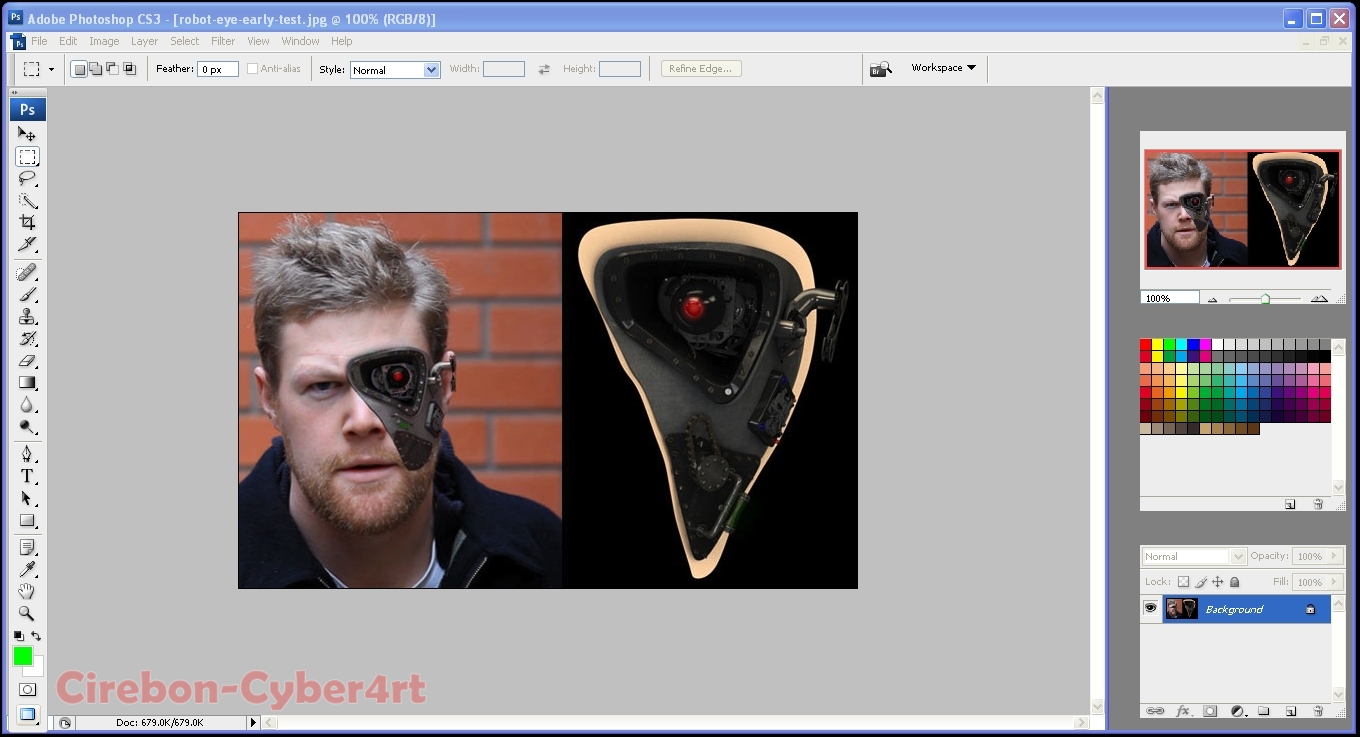Delete layer using Layers panel trash icon
Image resolution: width=1360 pixels, height=737 pixels.
1318,711
